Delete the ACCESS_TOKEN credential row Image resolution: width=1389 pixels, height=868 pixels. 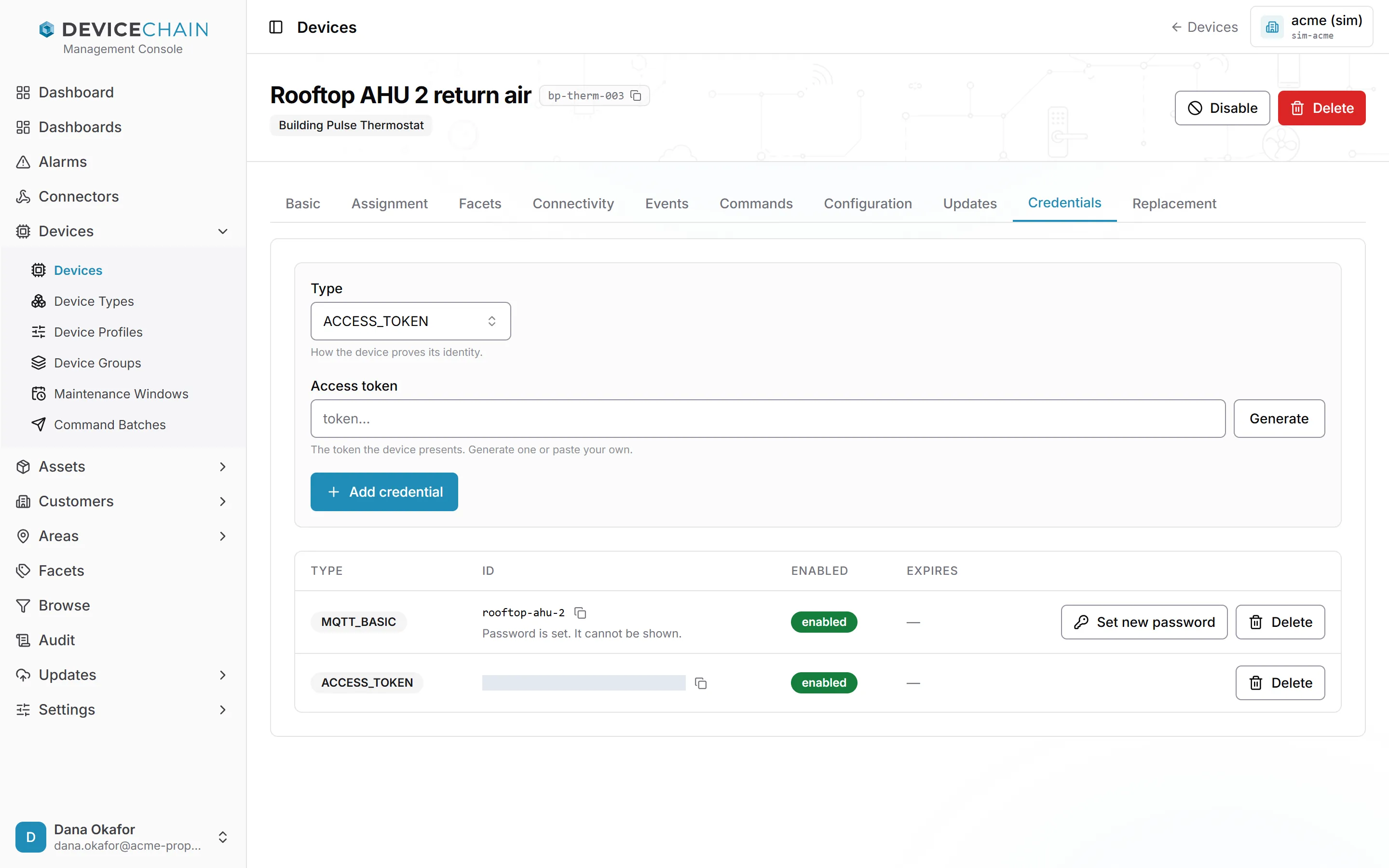tap(1280, 682)
